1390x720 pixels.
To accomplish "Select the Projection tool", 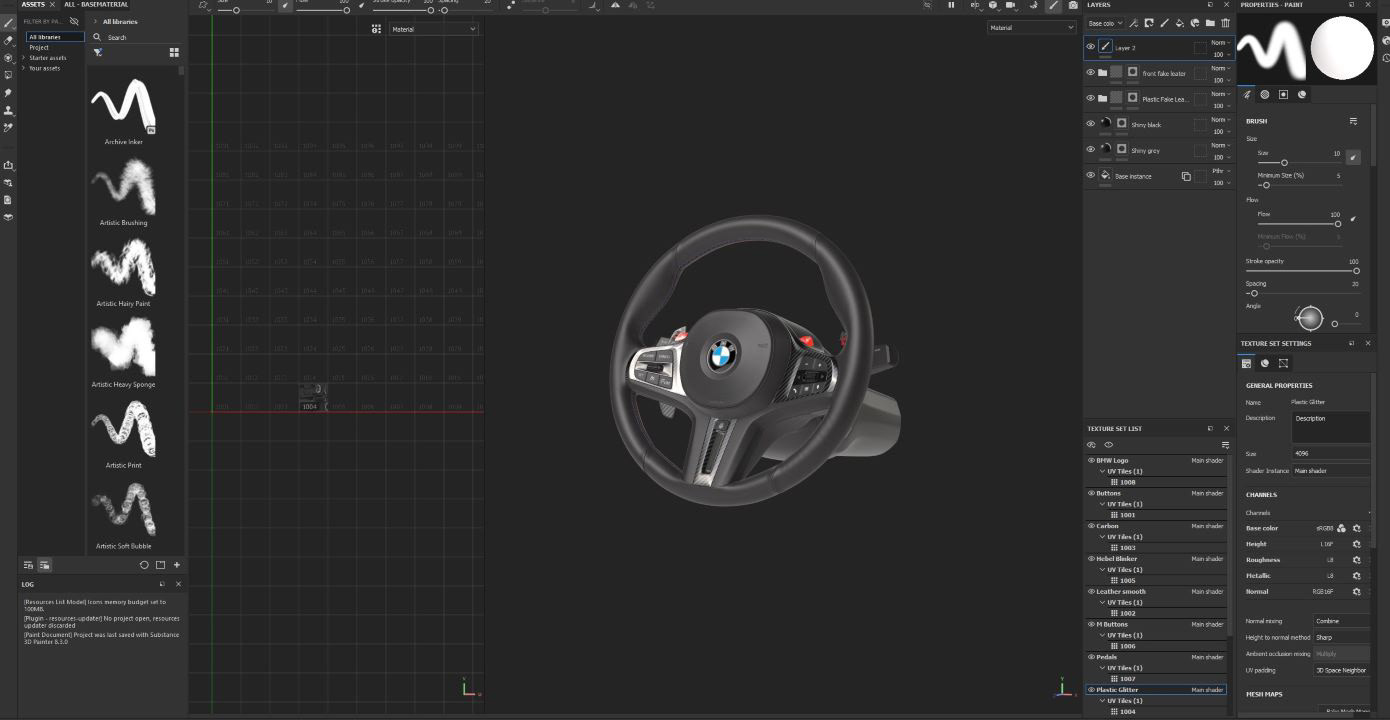I will [x=9, y=58].
